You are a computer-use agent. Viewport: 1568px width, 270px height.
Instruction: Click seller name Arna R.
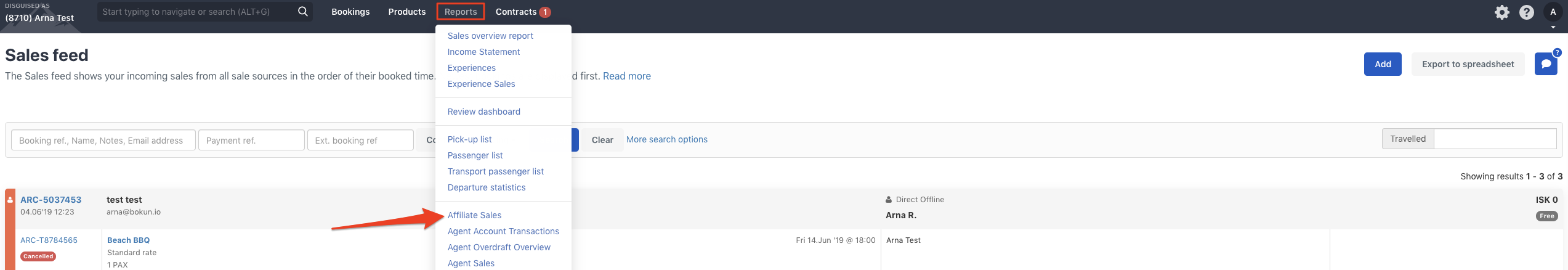[x=901, y=215]
